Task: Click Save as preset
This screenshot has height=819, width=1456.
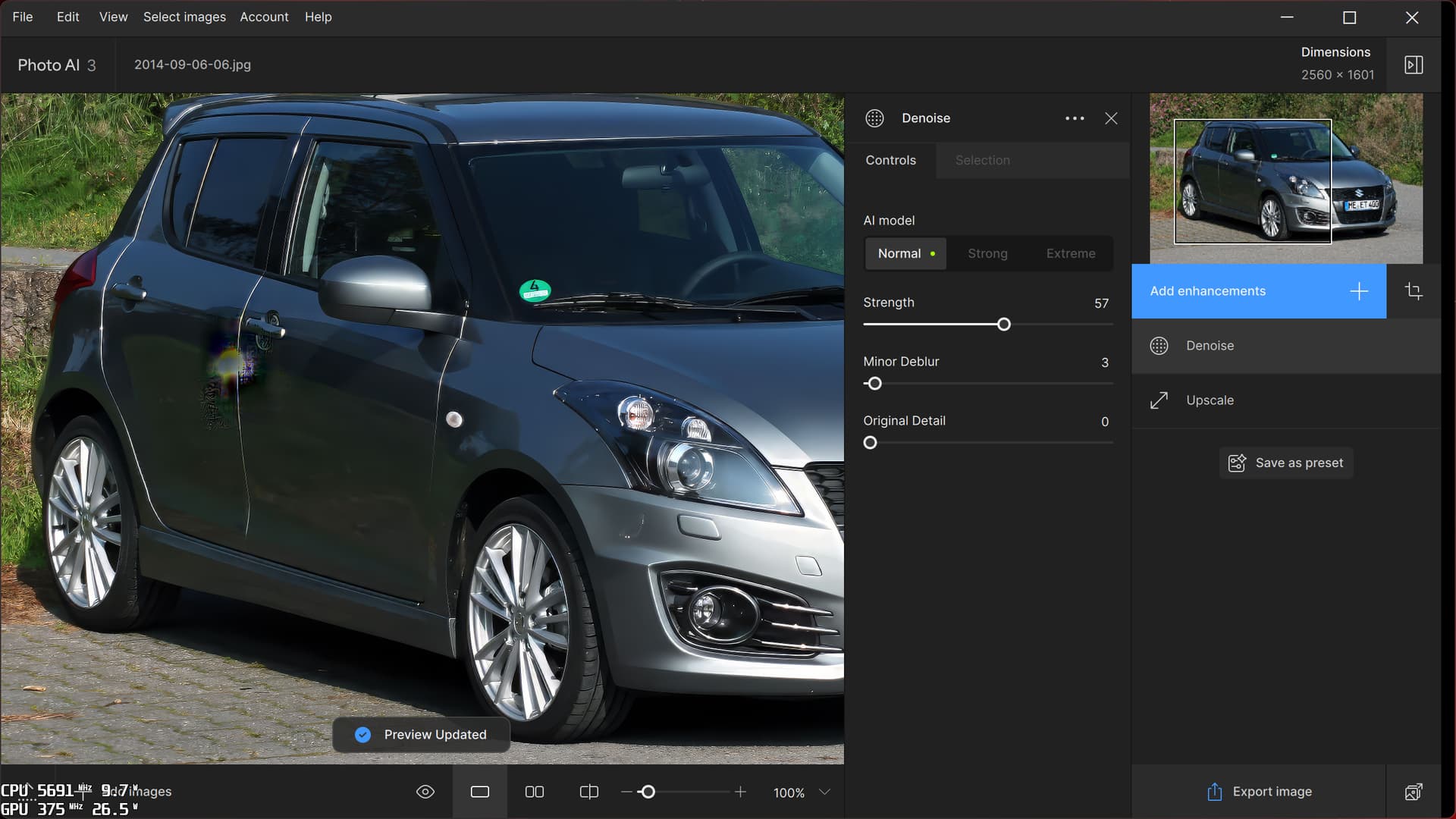Action: pos(1285,463)
